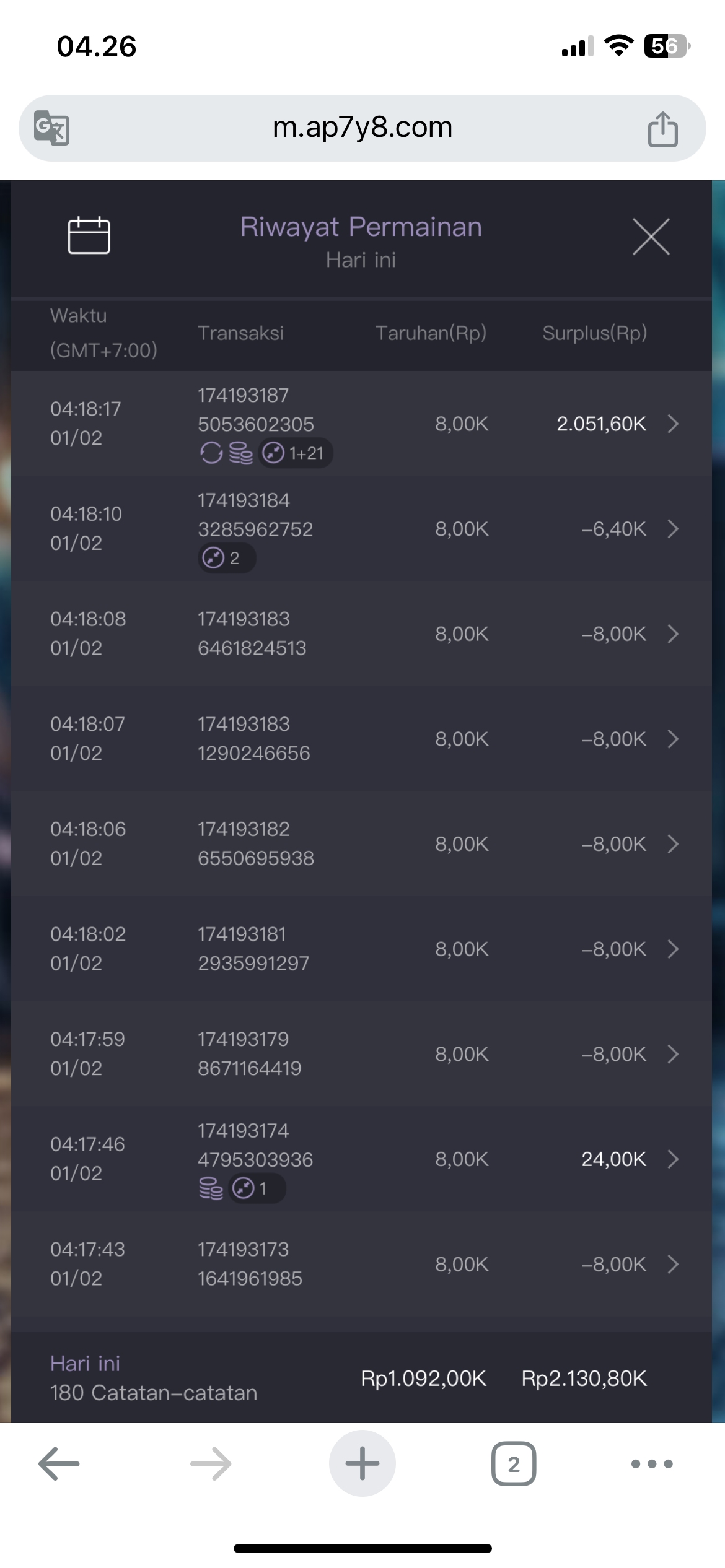This screenshot has height=1568, width=725.
Task: Tap the m.ap7y8.com address bar
Action: (x=362, y=128)
